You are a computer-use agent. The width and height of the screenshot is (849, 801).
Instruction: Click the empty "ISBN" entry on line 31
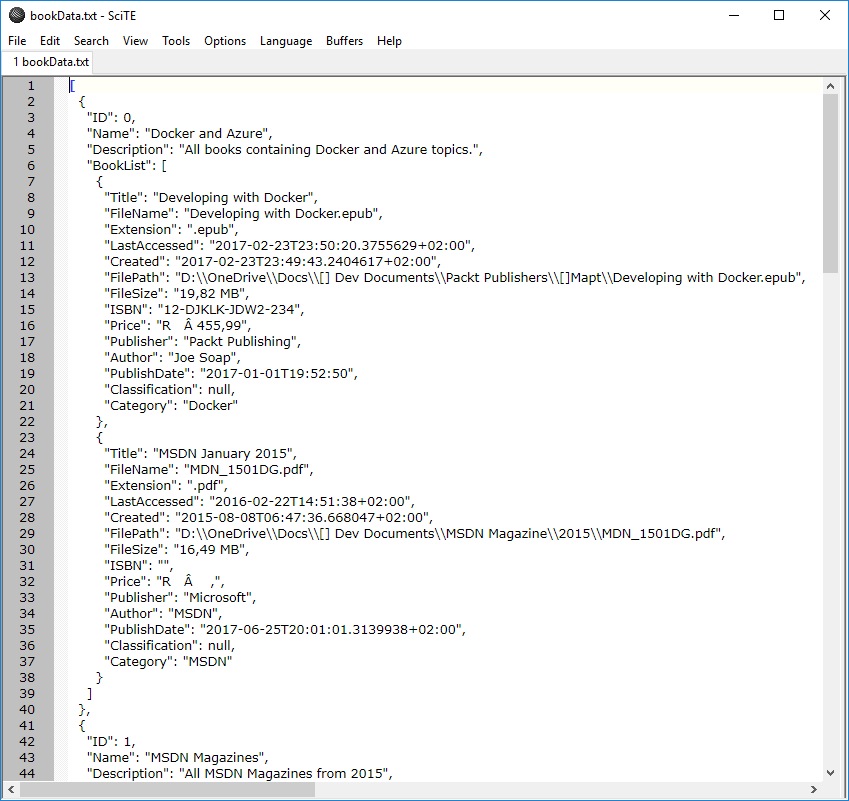click(138, 565)
